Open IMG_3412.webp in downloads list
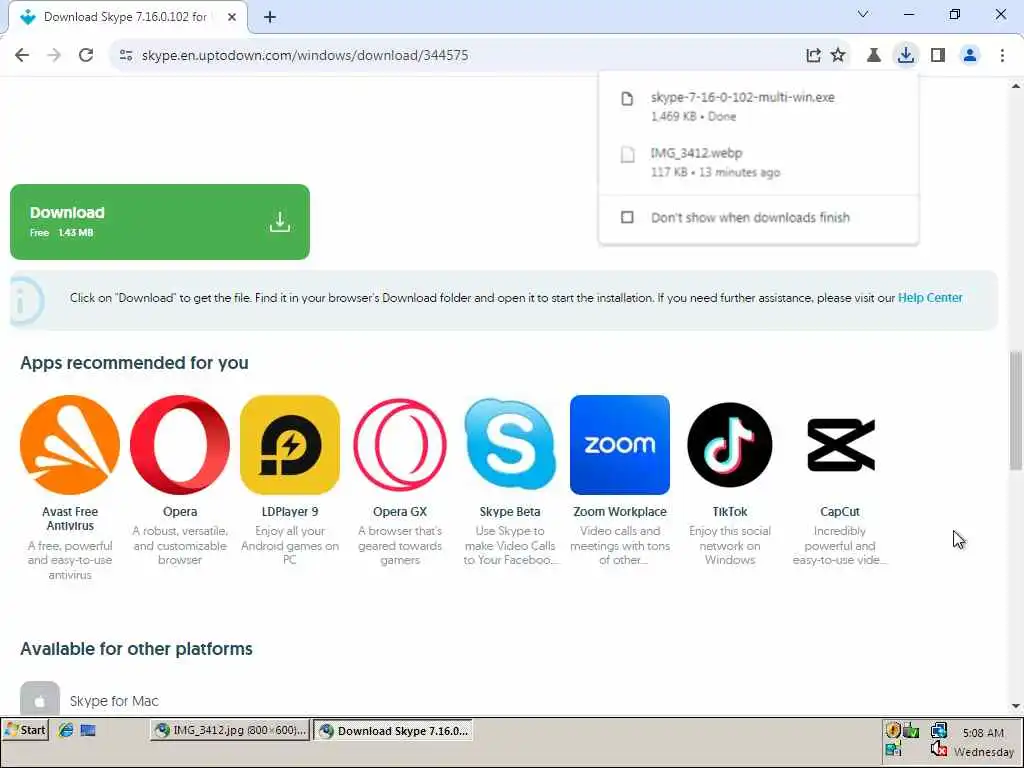This screenshot has width=1024, height=768. (758, 162)
